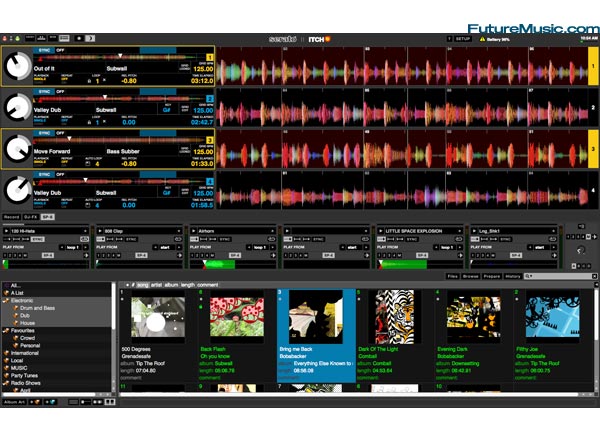Click the deck 2 track overview waveform

(121, 99)
